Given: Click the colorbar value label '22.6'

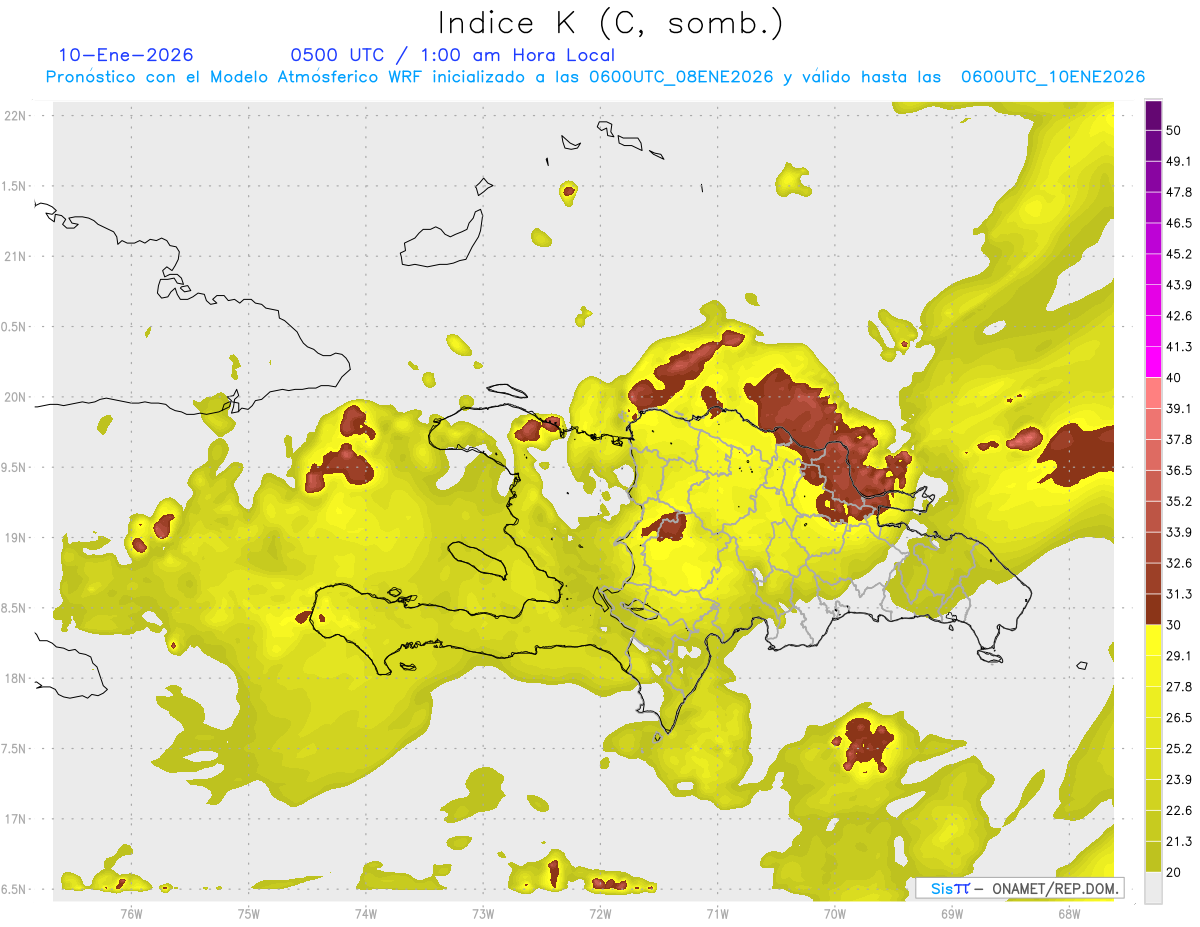Looking at the screenshot, I should [x=1179, y=811].
